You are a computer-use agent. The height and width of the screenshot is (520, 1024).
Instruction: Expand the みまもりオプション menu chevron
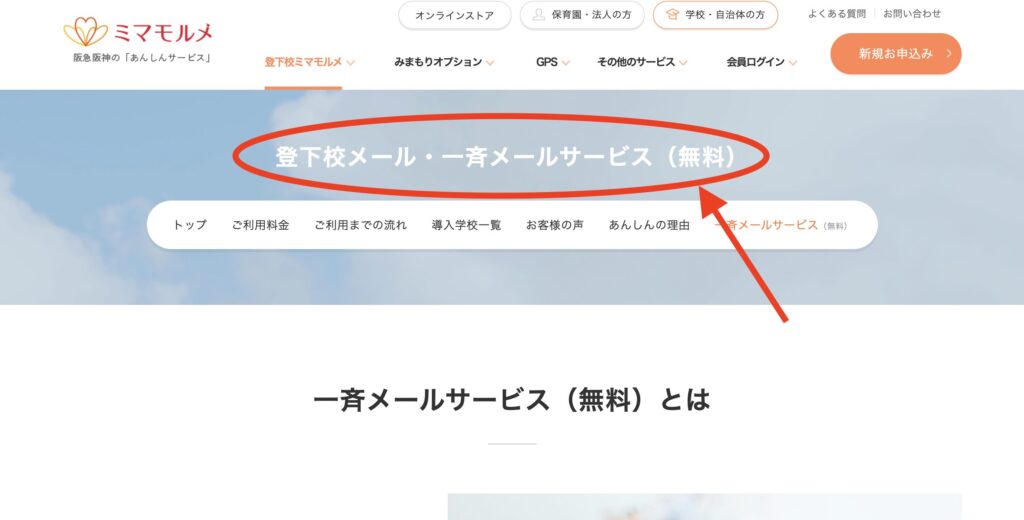(x=490, y=63)
